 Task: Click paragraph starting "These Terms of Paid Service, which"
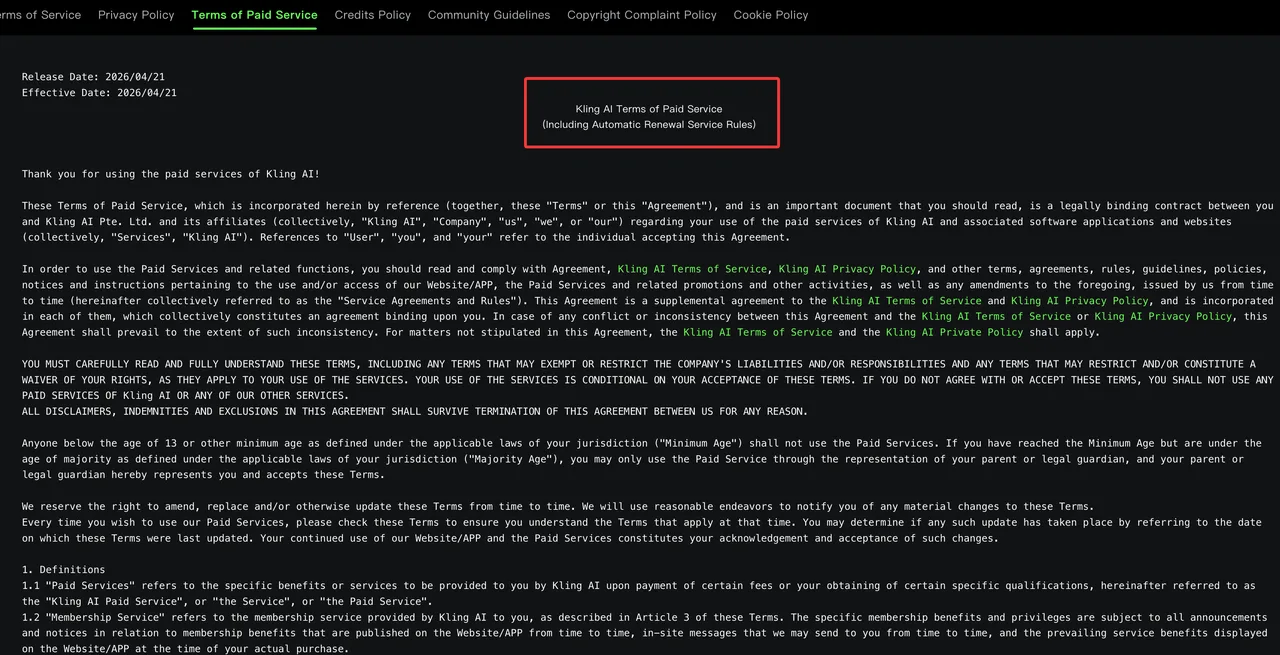pyautogui.click(x=648, y=222)
